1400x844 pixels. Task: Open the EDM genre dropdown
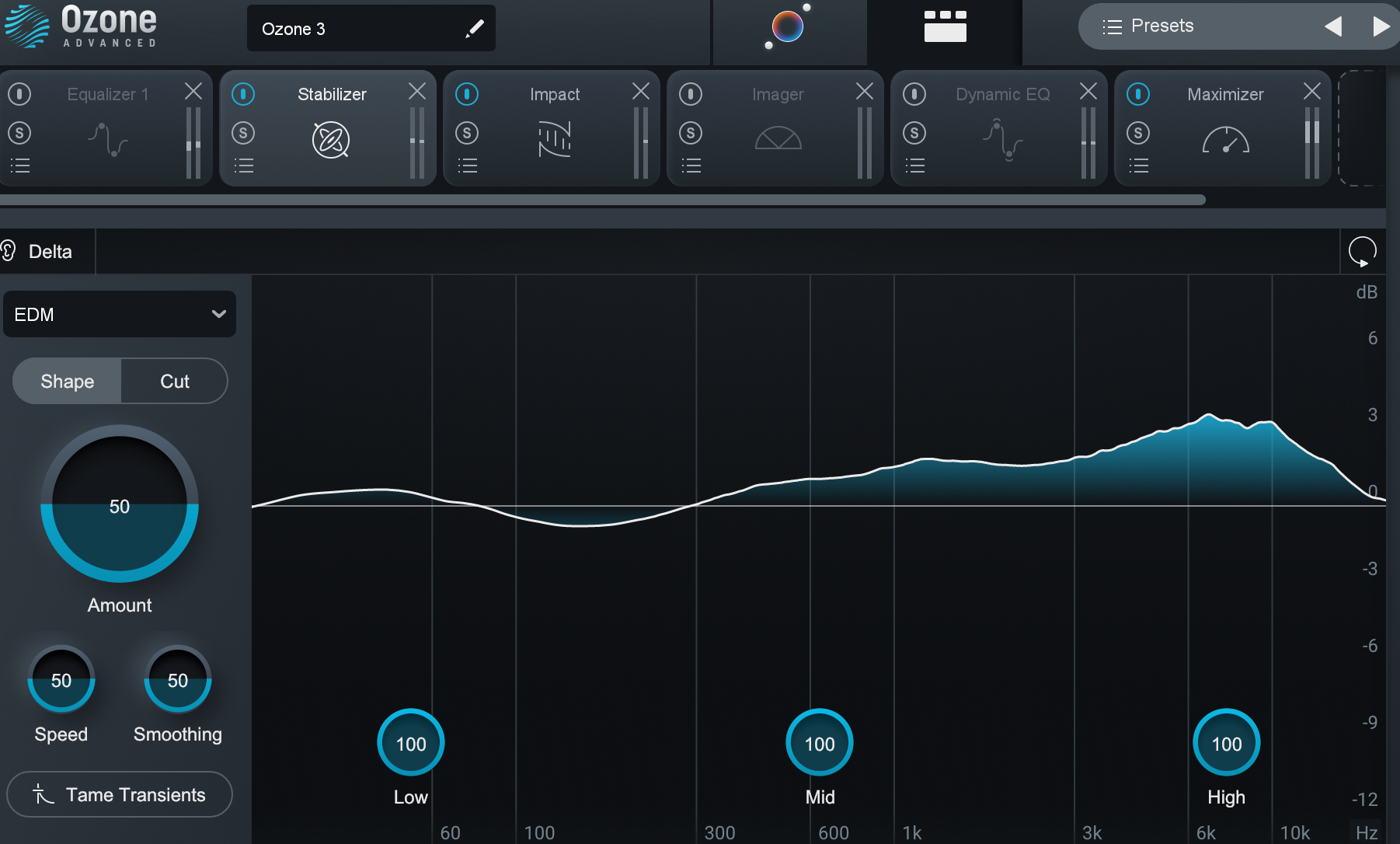click(x=119, y=314)
